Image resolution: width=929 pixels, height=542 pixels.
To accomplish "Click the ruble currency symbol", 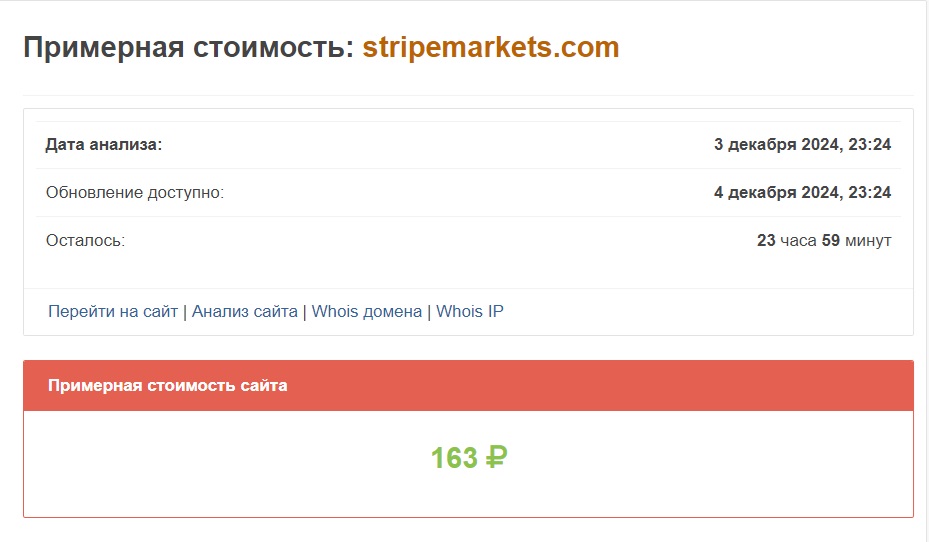I will click(497, 457).
